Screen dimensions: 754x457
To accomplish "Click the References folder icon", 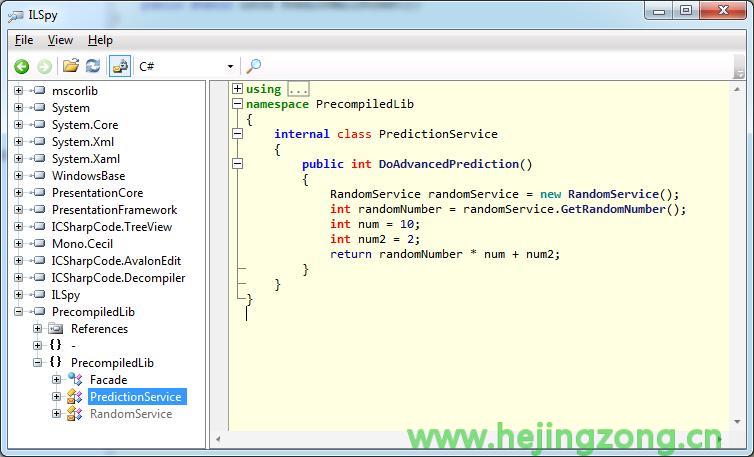I will click(56, 329).
